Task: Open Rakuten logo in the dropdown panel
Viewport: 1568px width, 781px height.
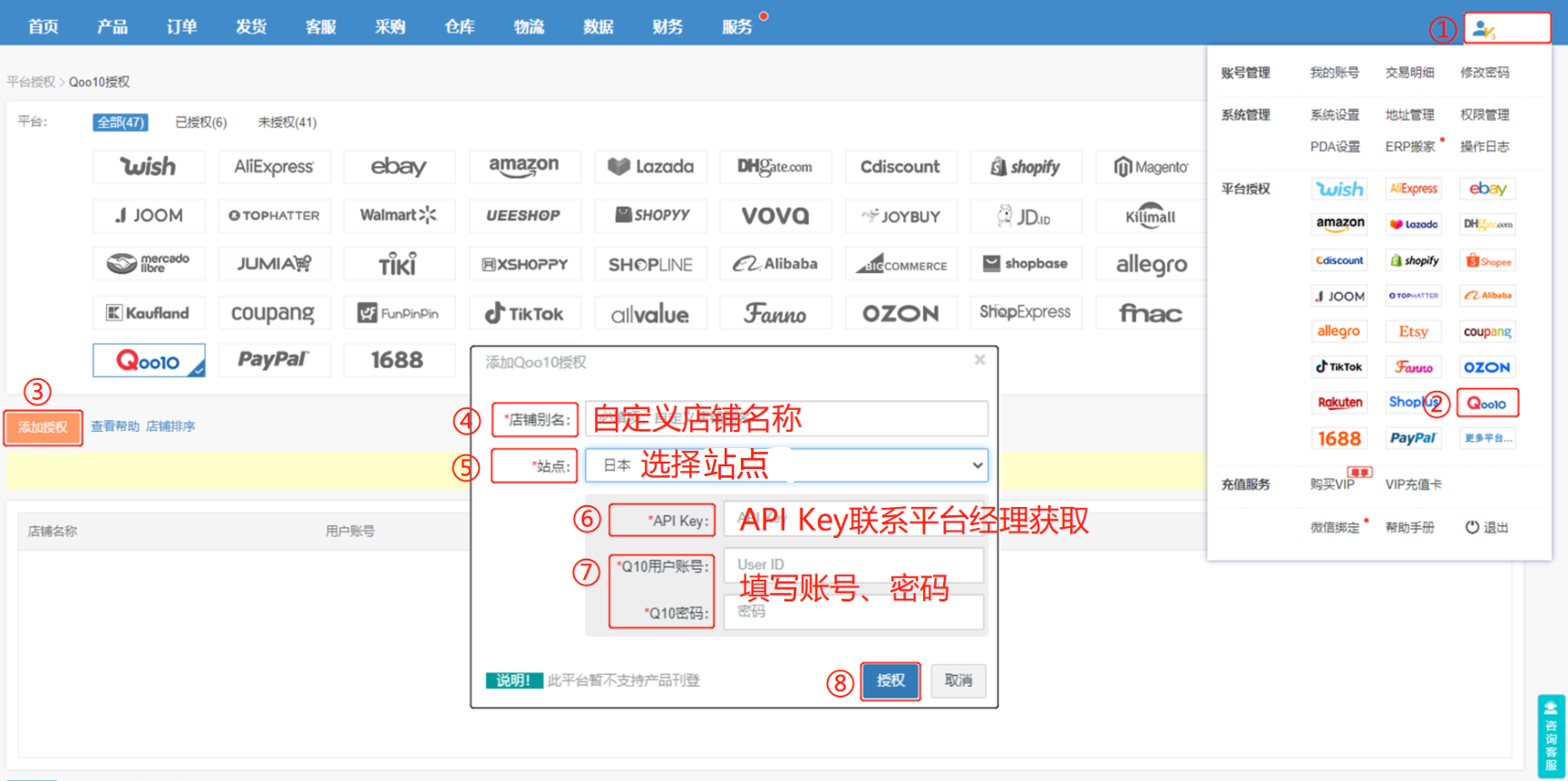Action: pos(1339,403)
